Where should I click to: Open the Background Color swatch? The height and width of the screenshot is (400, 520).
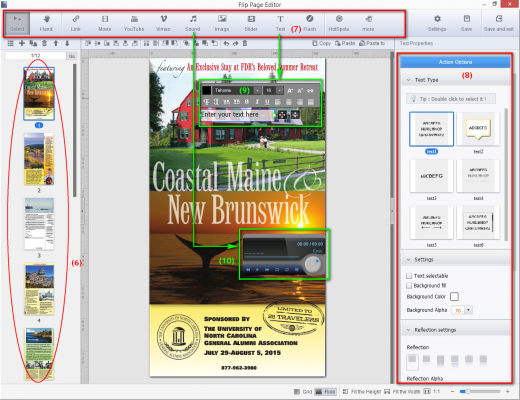coord(454,296)
